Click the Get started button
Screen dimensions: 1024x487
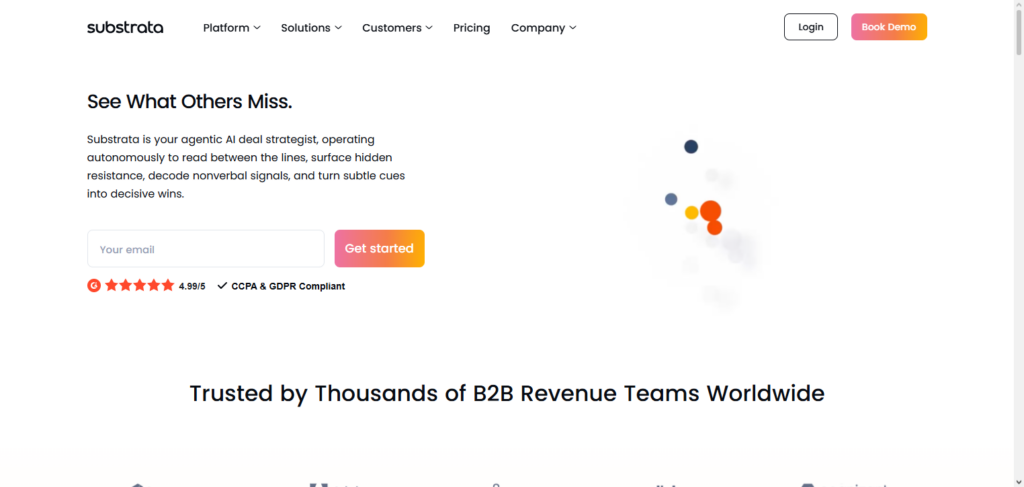(x=379, y=249)
